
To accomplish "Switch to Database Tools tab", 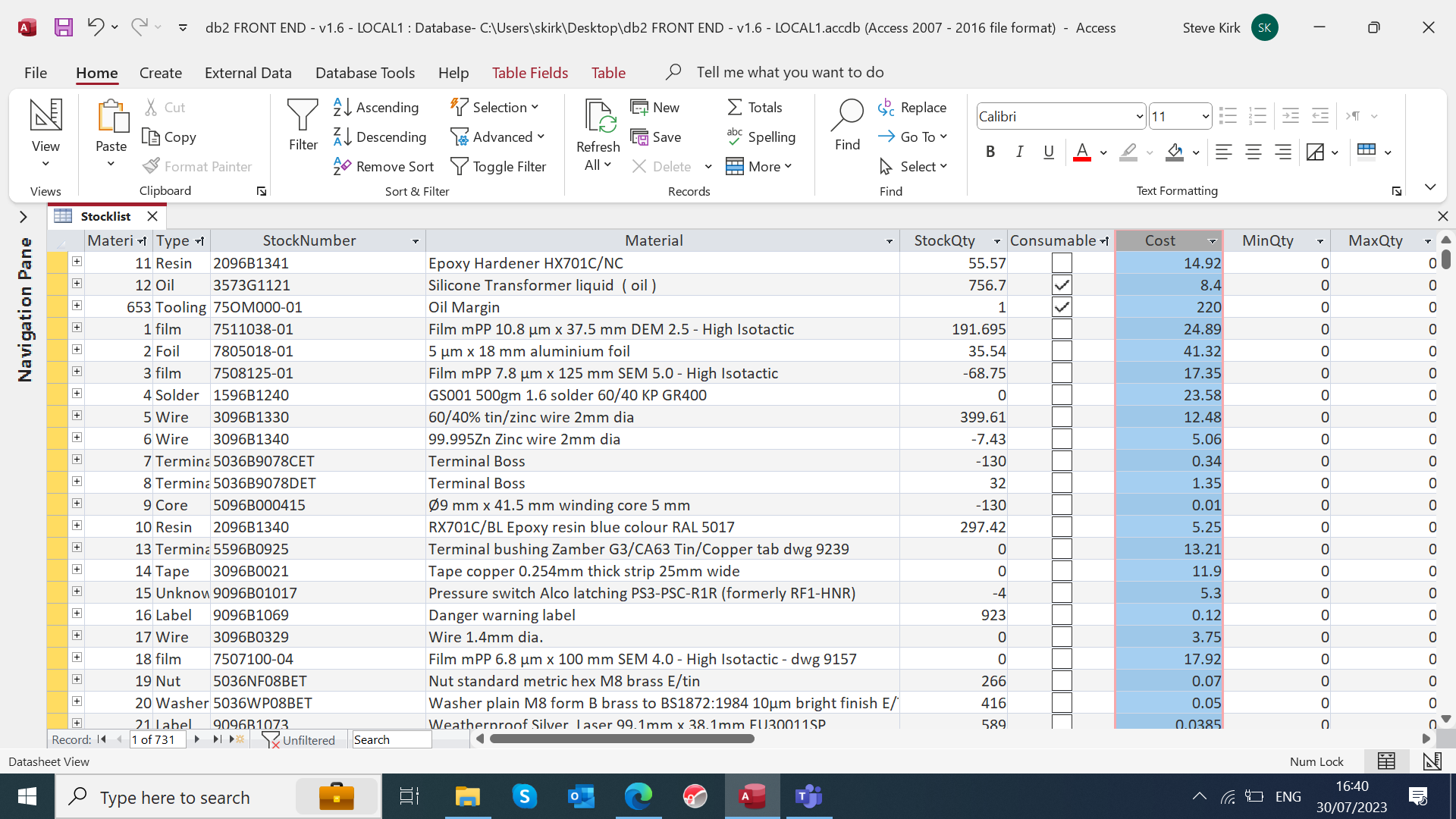I will click(365, 73).
